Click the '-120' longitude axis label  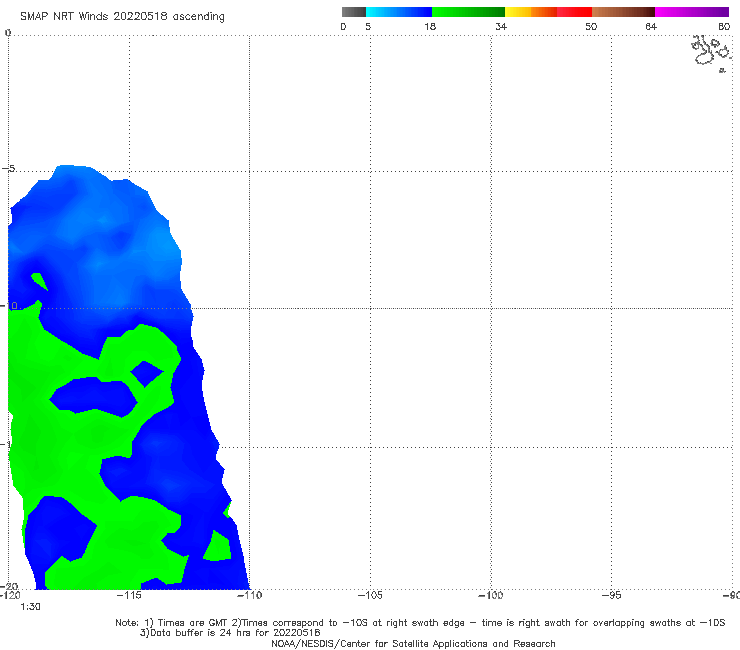(9, 595)
